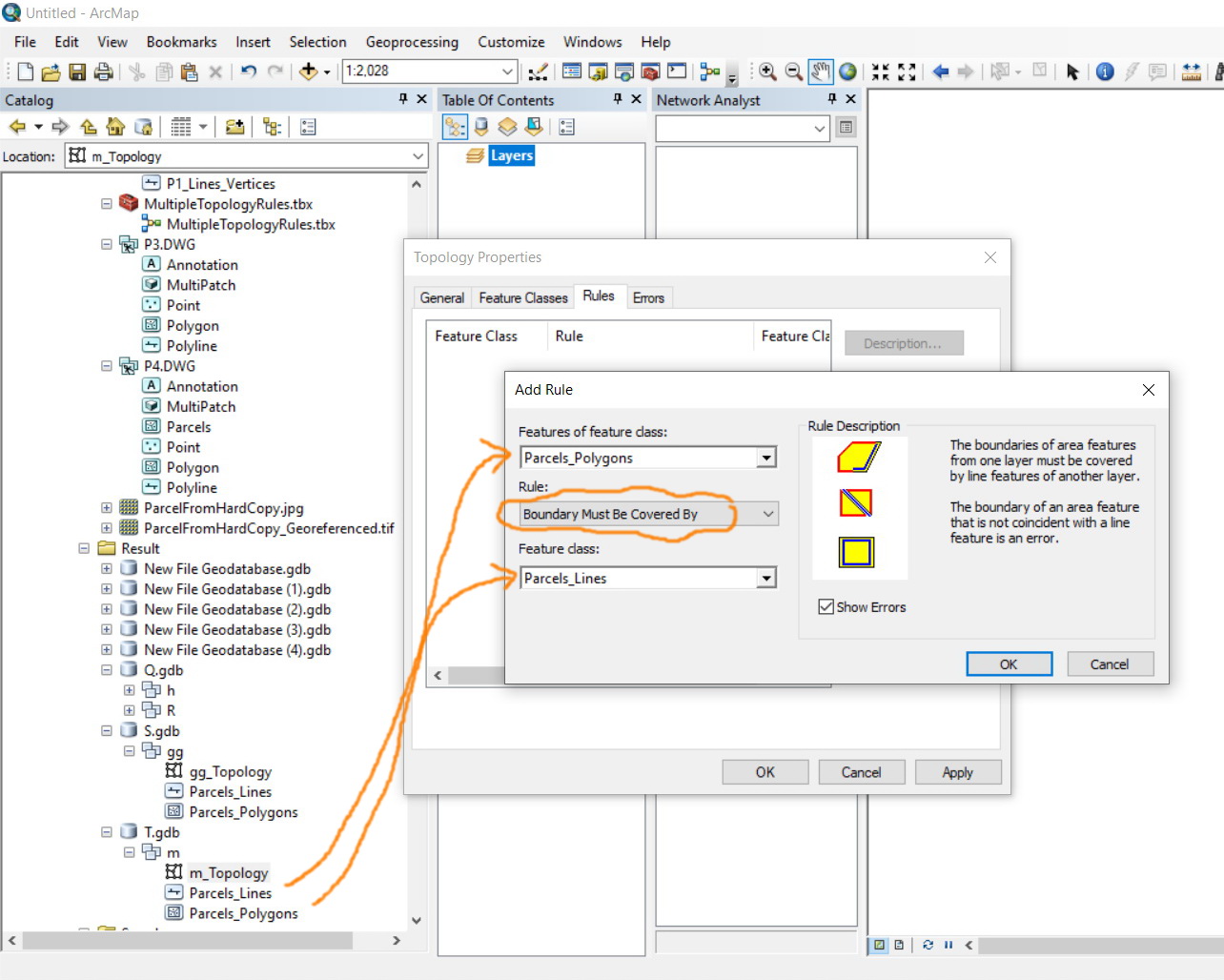
Task: Switch to Layout View at map bottom
Action: tap(899, 945)
